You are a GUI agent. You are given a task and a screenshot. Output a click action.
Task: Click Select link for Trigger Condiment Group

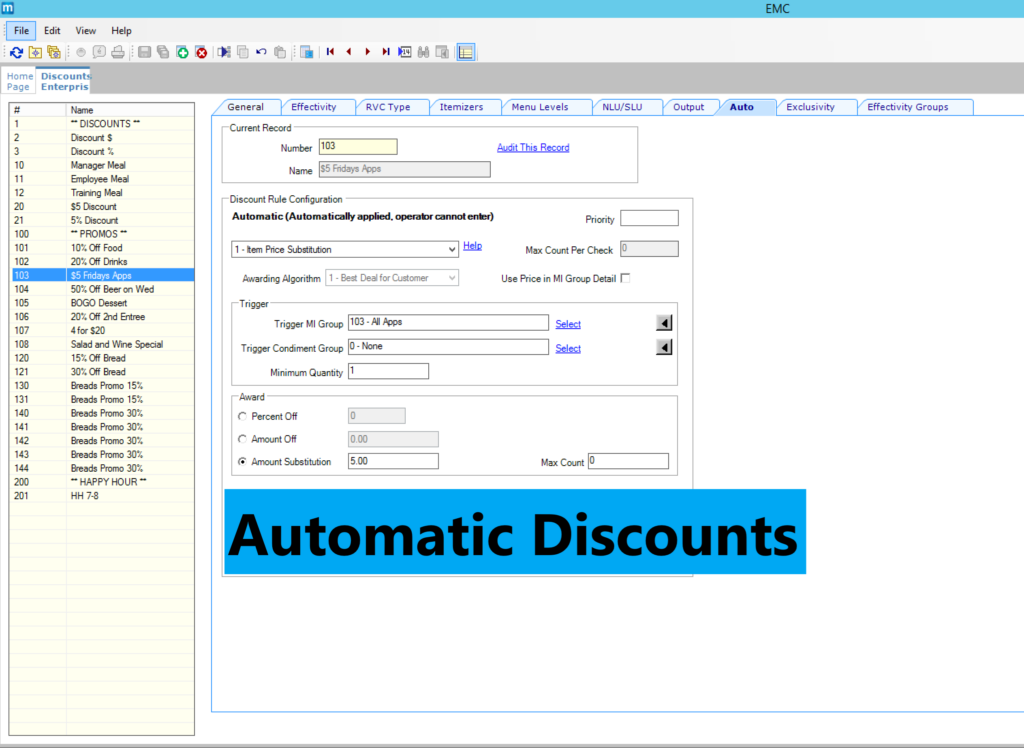tap(568, 348)
